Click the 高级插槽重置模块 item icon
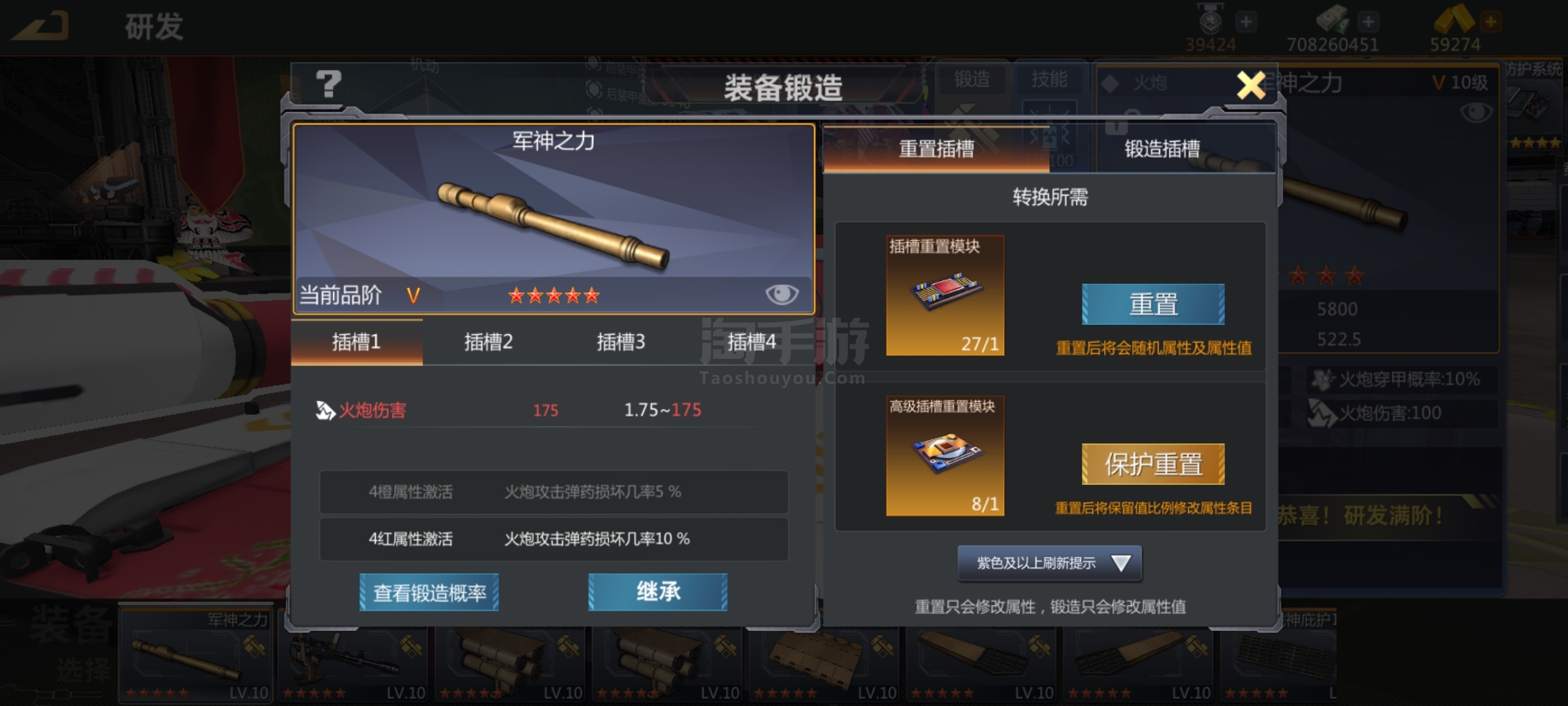Image resolution: width=1568 pixels, height=706 pixels. coord(945,456)
